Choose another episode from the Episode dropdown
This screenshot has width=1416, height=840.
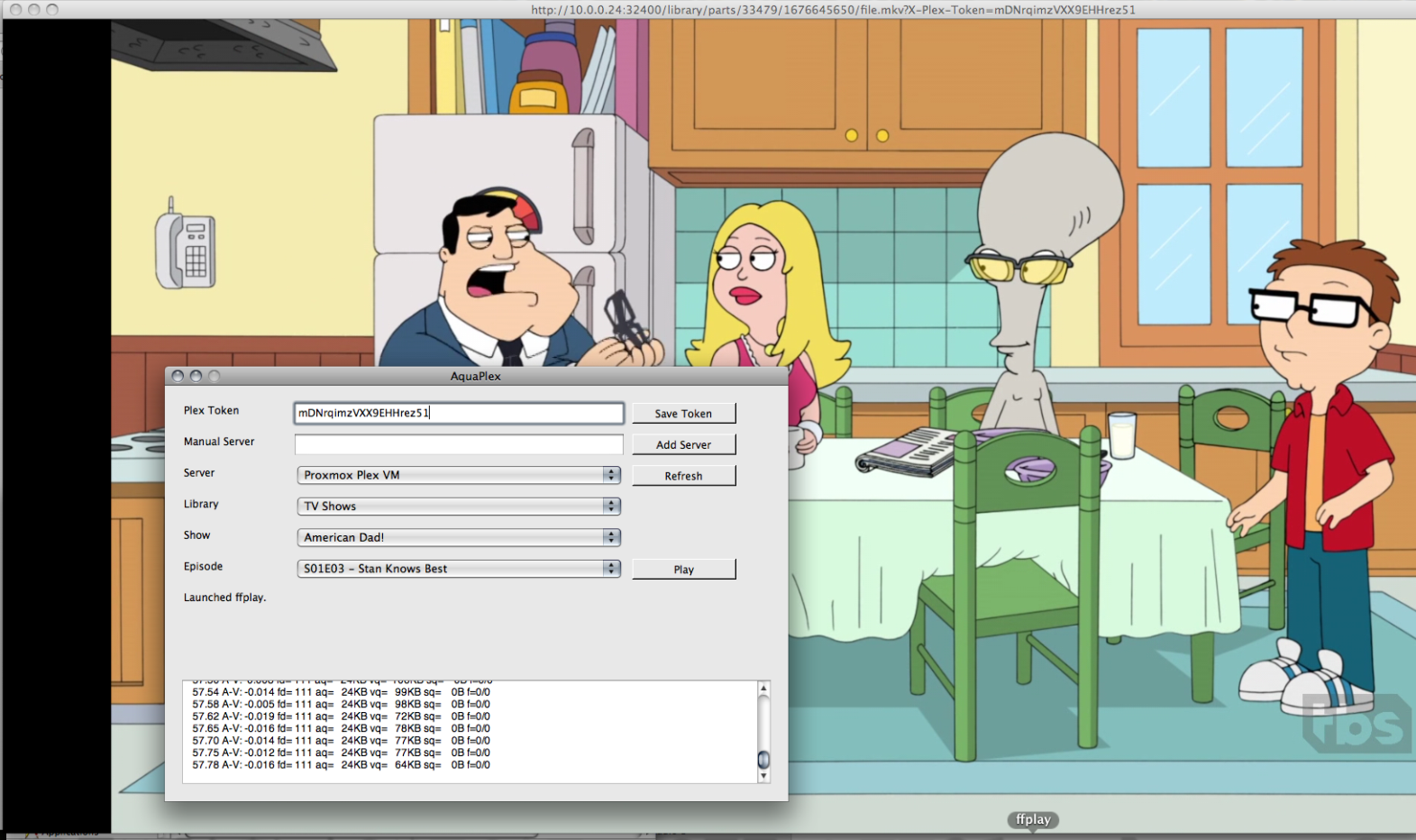[x=459, y=569]
